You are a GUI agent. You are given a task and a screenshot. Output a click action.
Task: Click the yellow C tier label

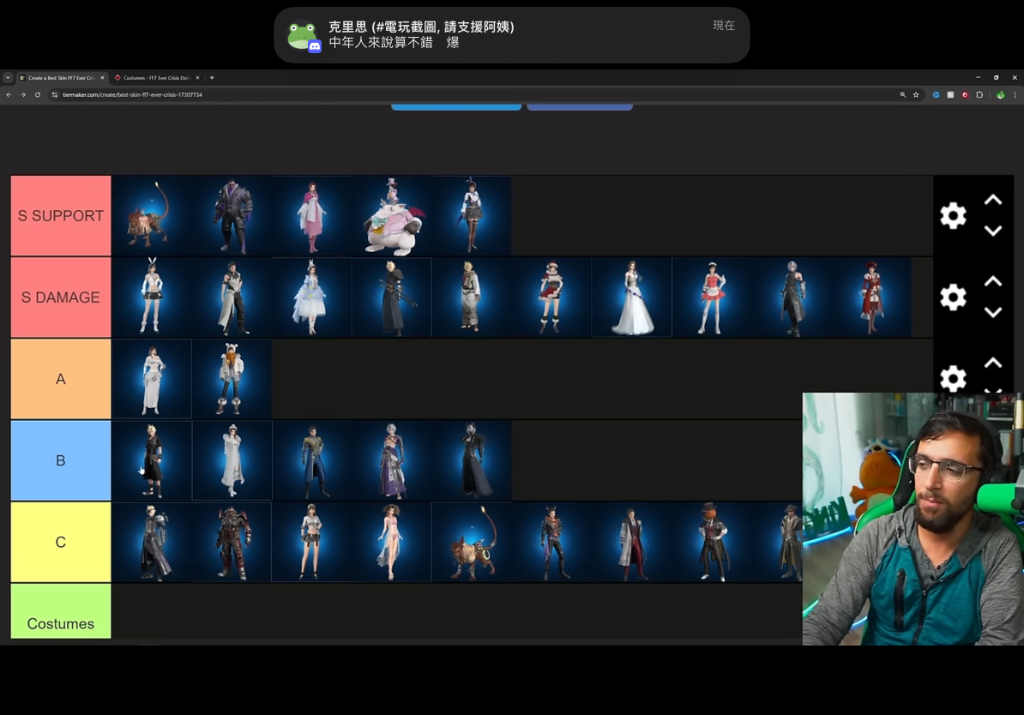(61, 542)
